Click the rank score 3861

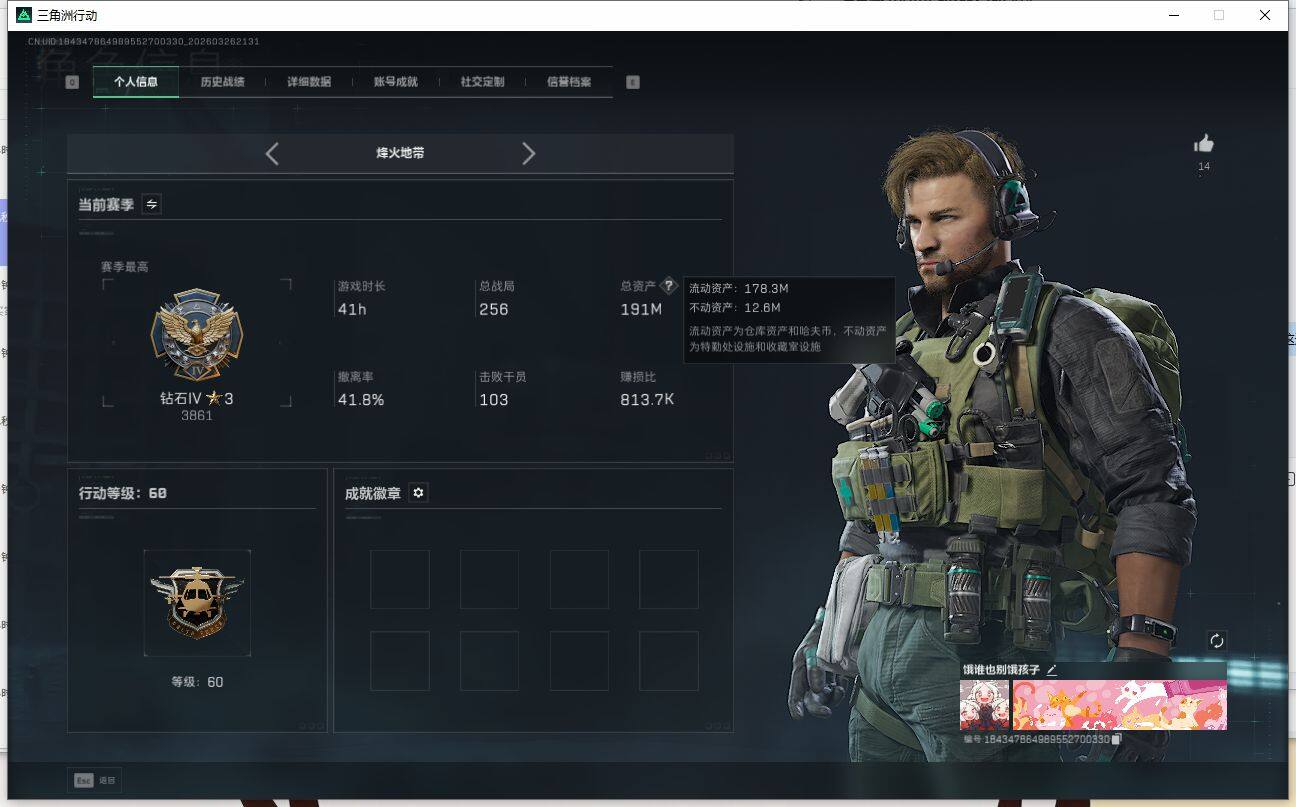pos(197,416)
